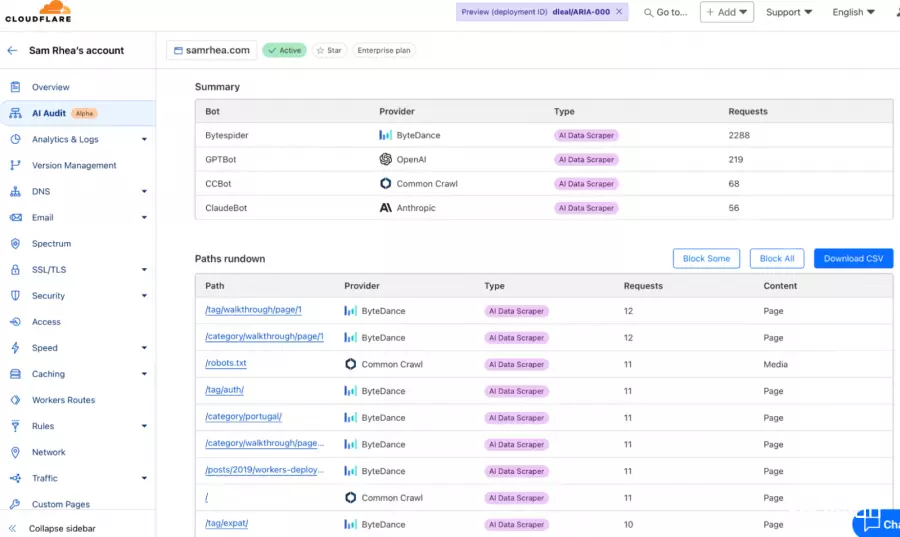Open the /robots.txt path link

click(x=226, y=363)
